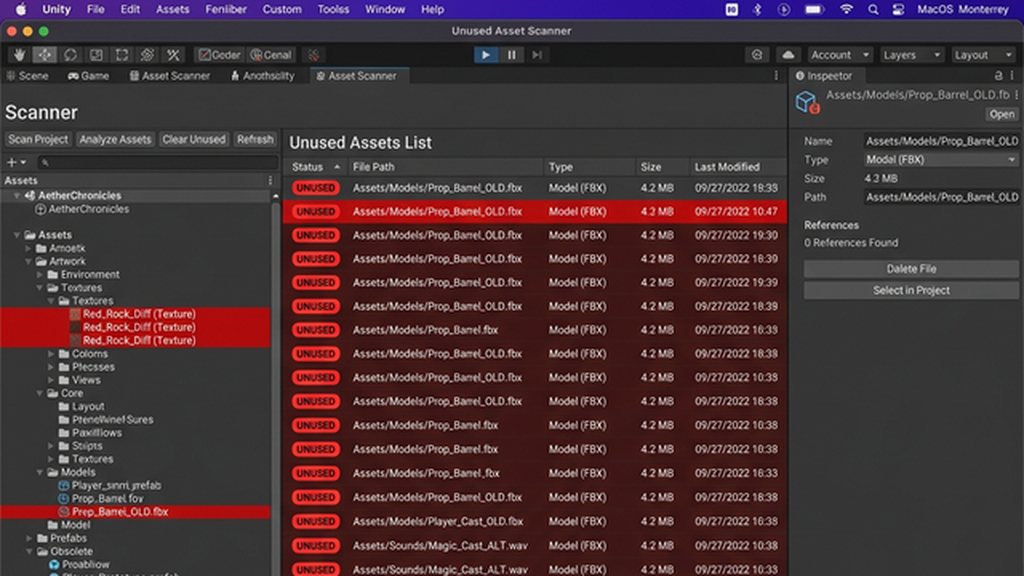Select Prep_Barrel_OLD.fbx in tree

coord(136,512)
